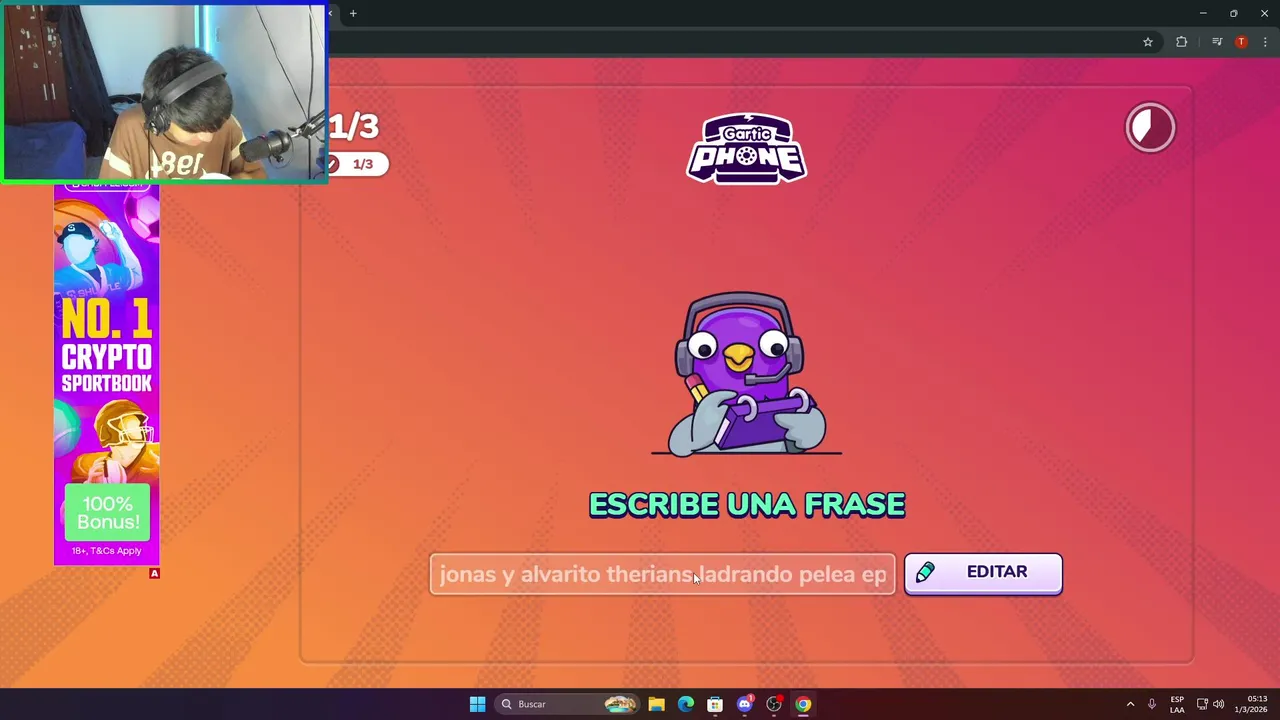Click the pencil icon on EDITAR
This screenshot has width=1280, height=720.
coord(925,572)
